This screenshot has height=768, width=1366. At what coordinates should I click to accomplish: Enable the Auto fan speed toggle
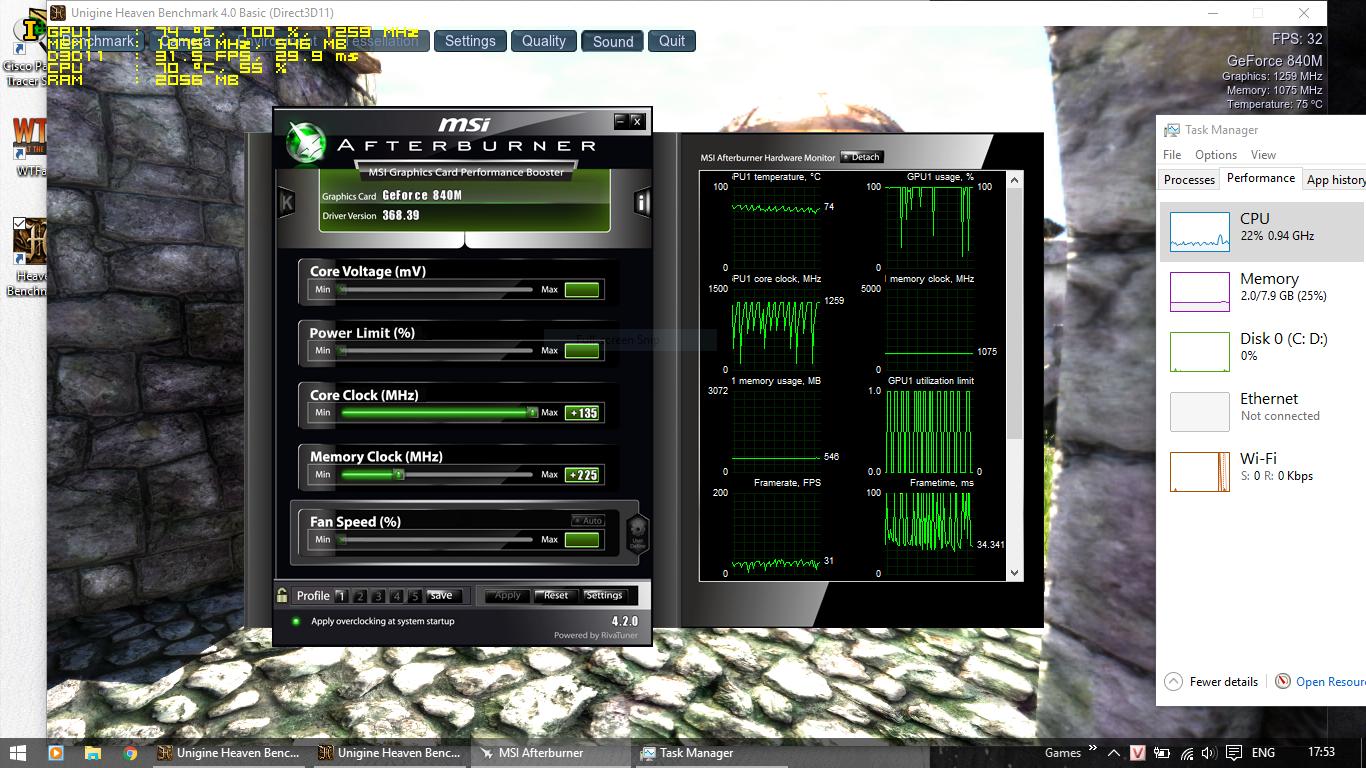pyautogui.click(x=588, y=521)
